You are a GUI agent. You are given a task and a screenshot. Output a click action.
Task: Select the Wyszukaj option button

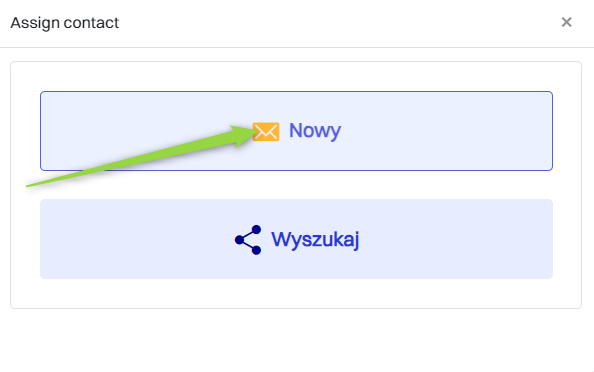pos(296,239)
